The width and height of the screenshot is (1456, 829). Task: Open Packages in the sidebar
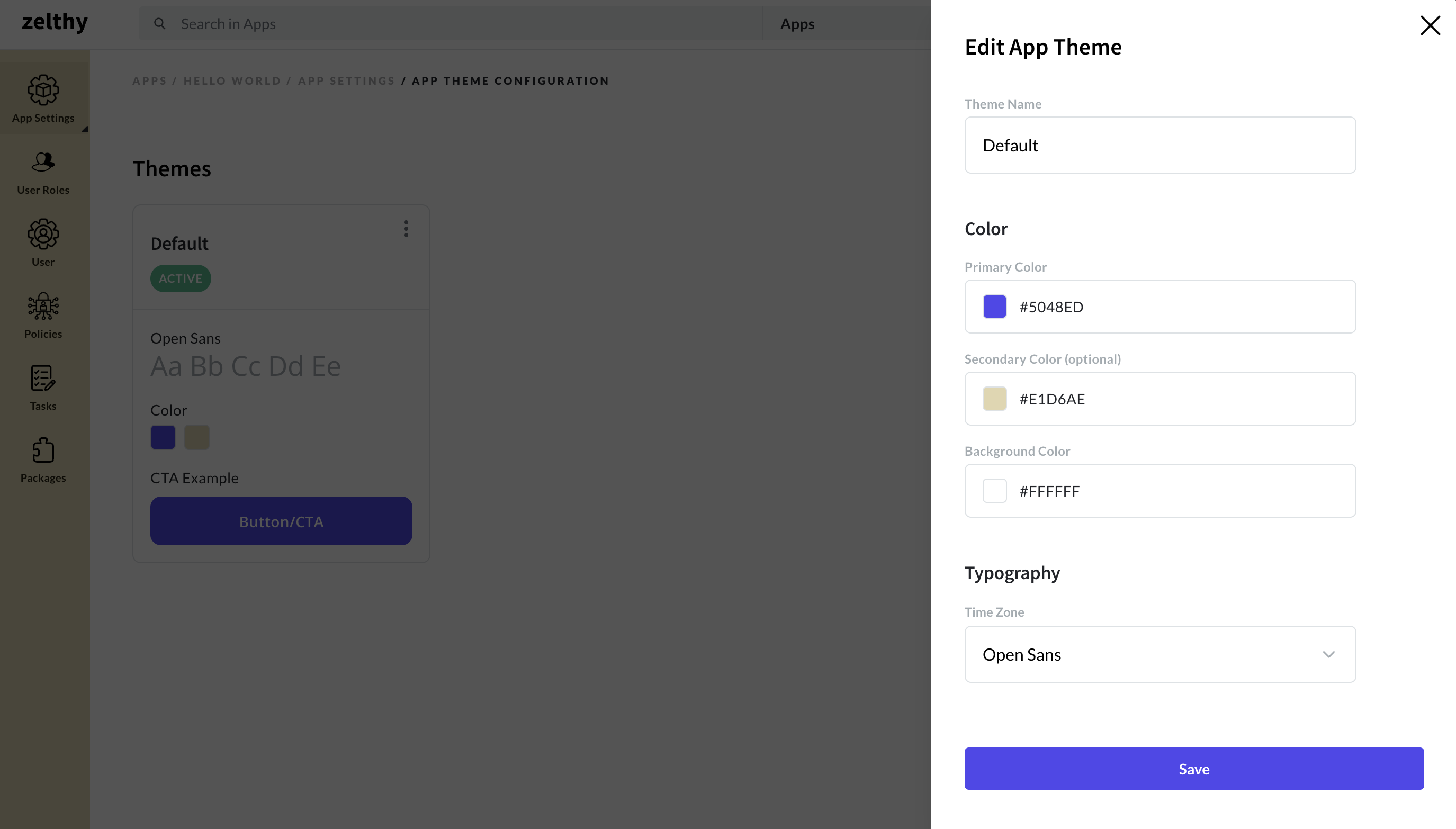(x=43, y=460)
